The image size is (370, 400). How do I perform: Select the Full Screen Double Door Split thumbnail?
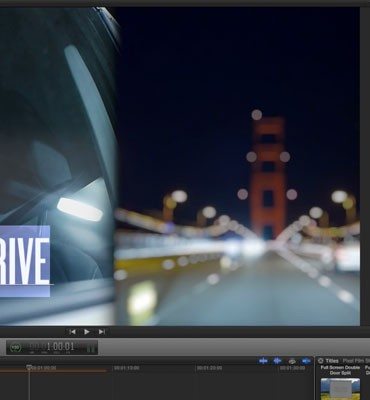[340, 389]
